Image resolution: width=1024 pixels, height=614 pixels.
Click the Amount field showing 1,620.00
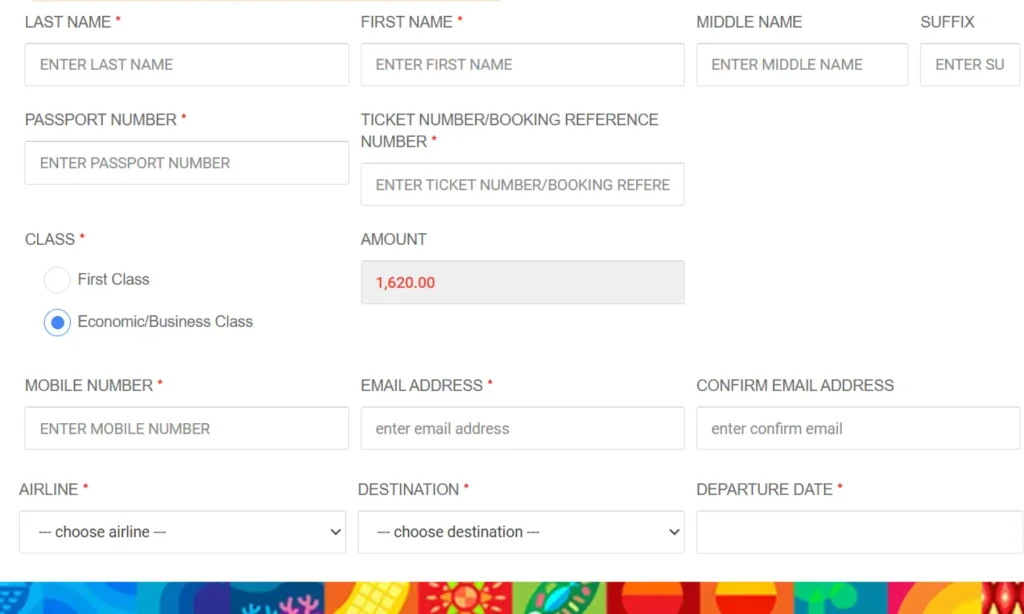click(x=522, y=282)
